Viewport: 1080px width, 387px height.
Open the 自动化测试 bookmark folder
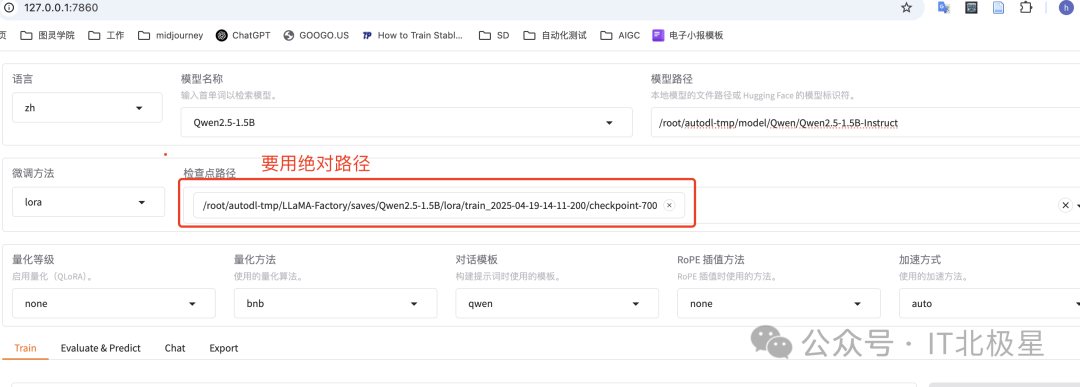coord(555,35)
